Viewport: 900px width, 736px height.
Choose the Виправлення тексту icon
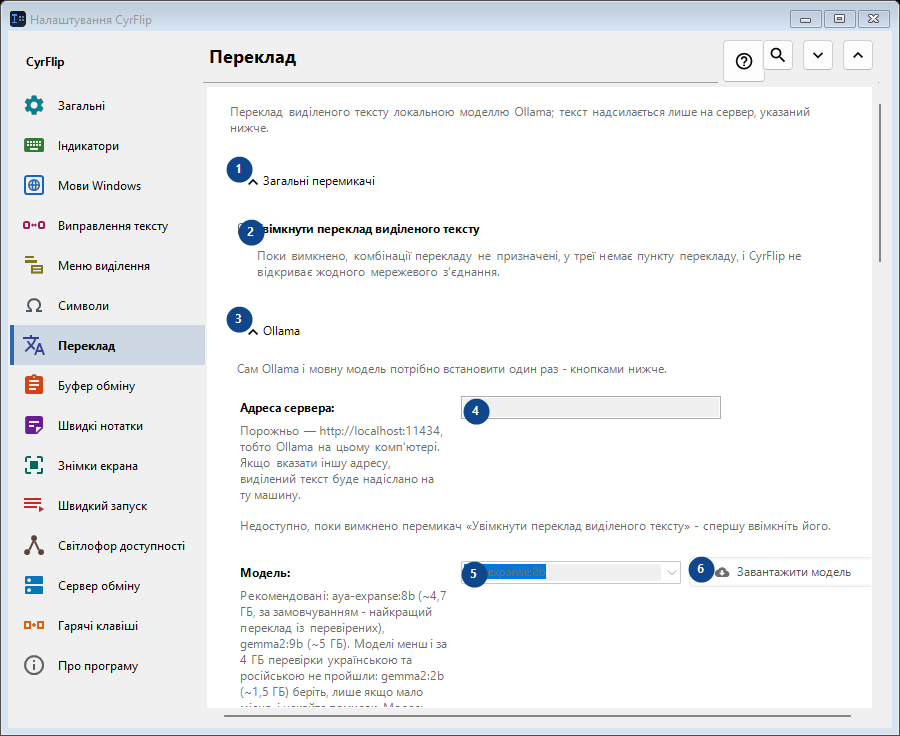pyautogui.click(x=34, y=225)
